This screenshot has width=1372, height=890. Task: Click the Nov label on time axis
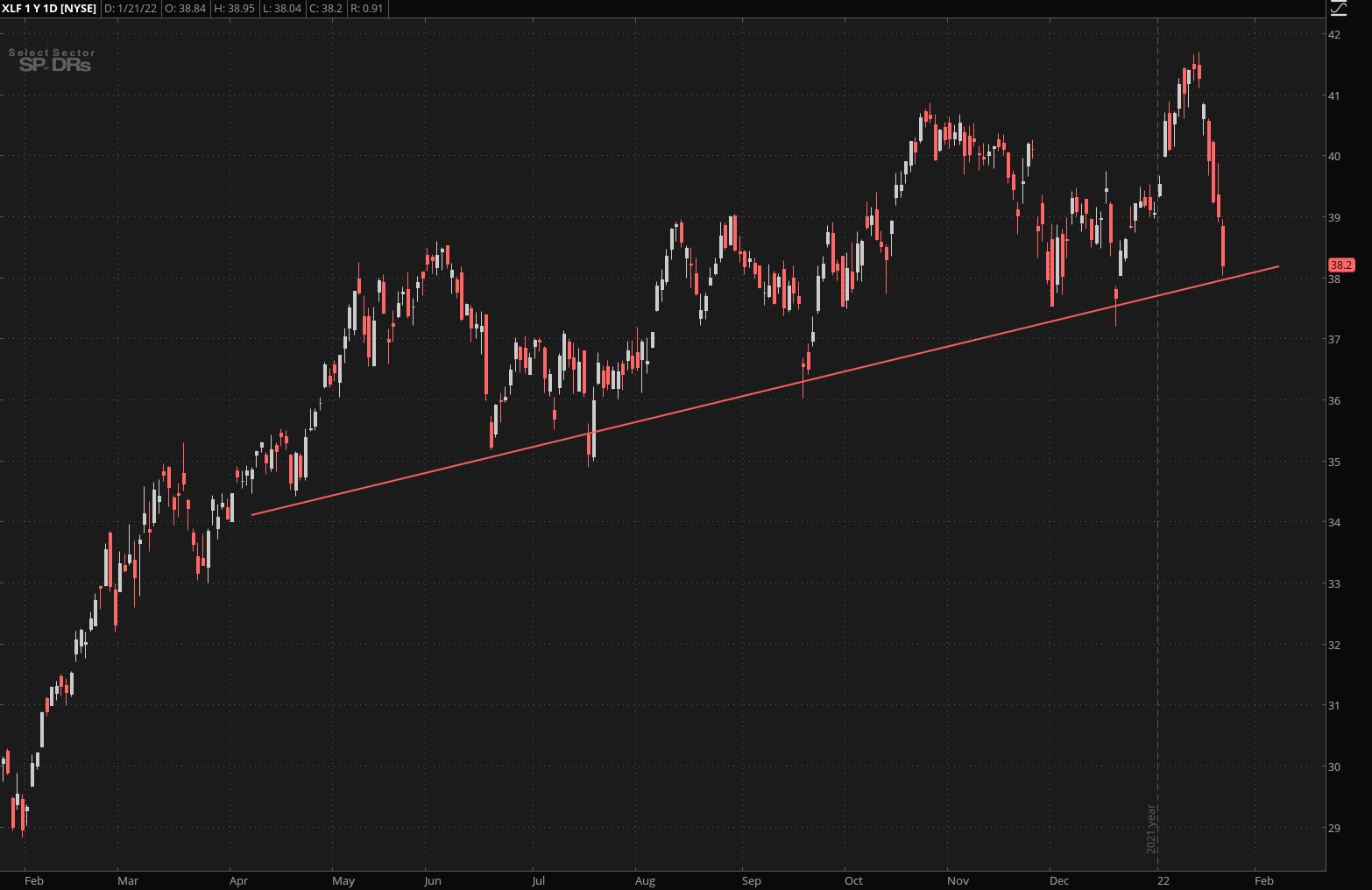pyautogui.click(x=958, y=880)
